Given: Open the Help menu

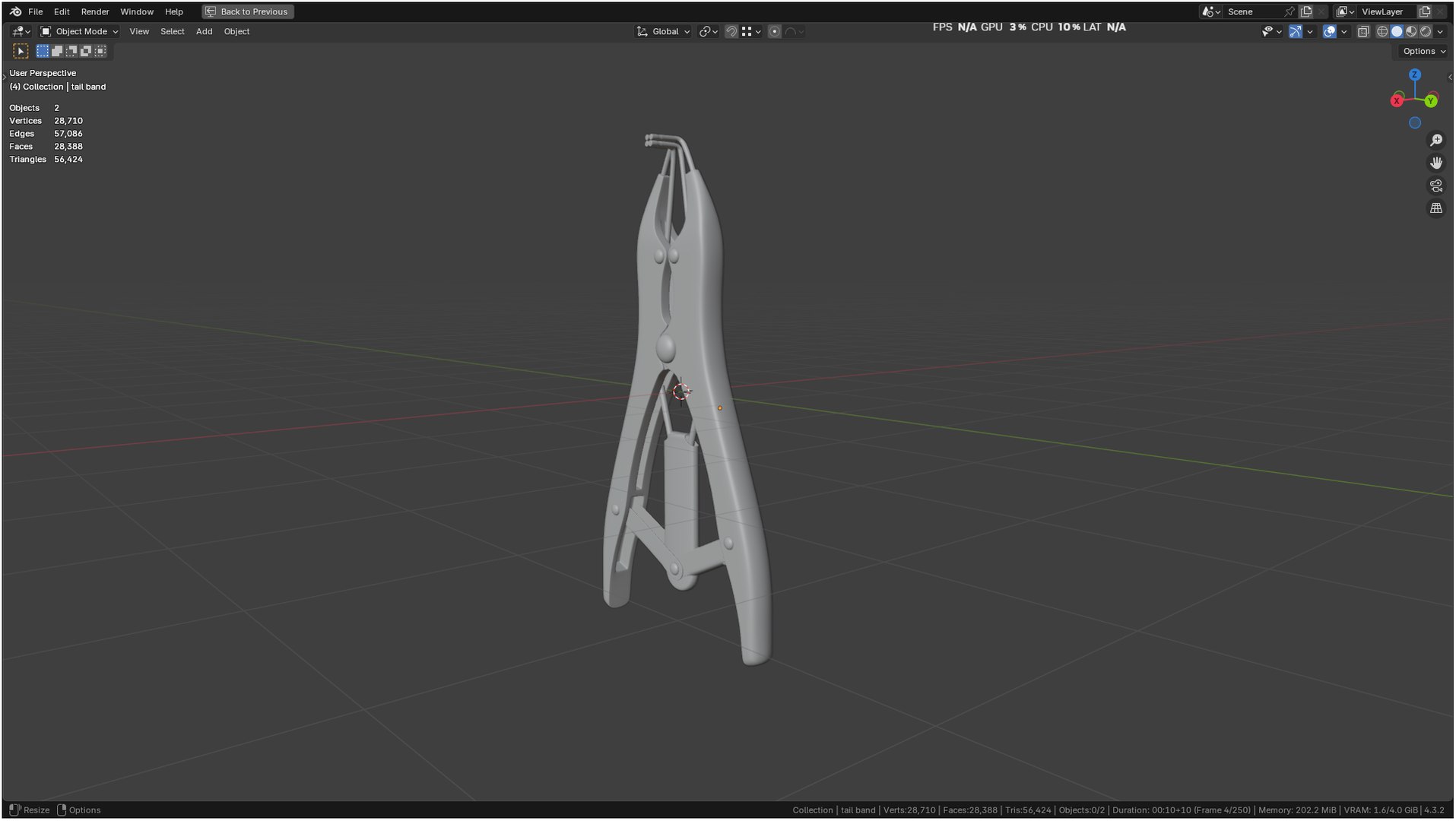Looking at the screenshot, I should [174, 11].
